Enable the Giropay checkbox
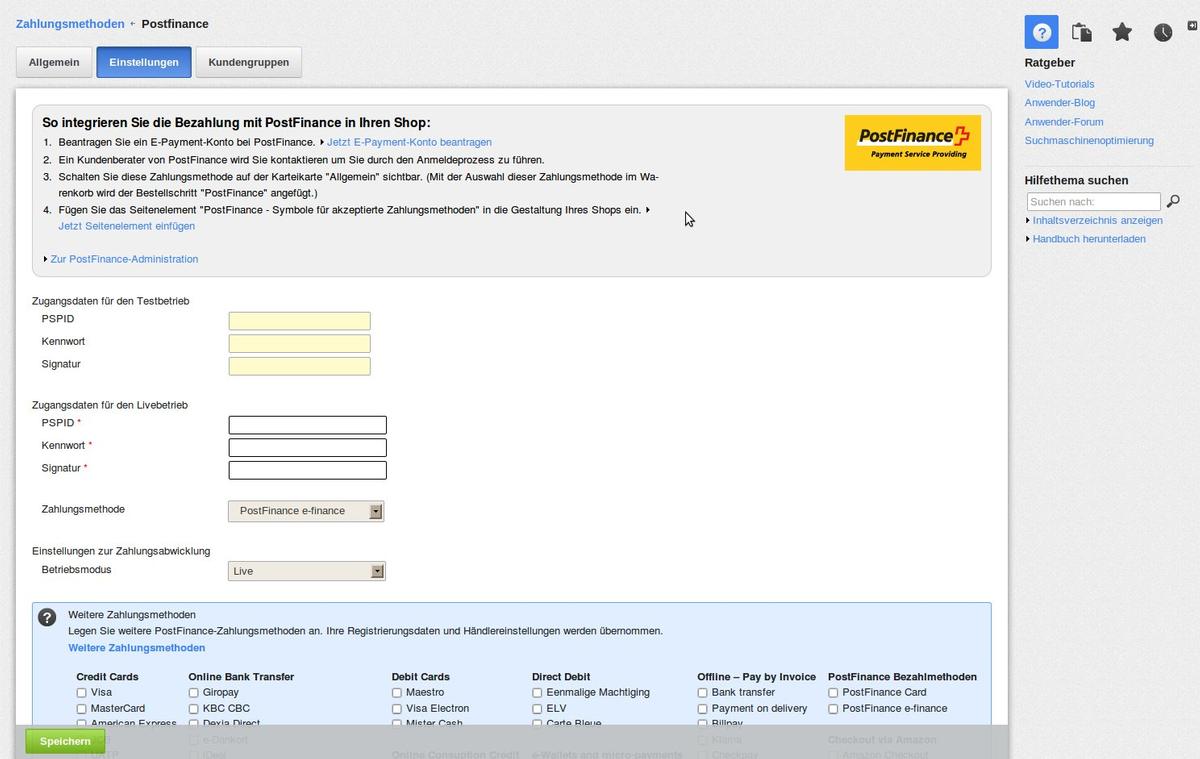 (x=194, y=692)
